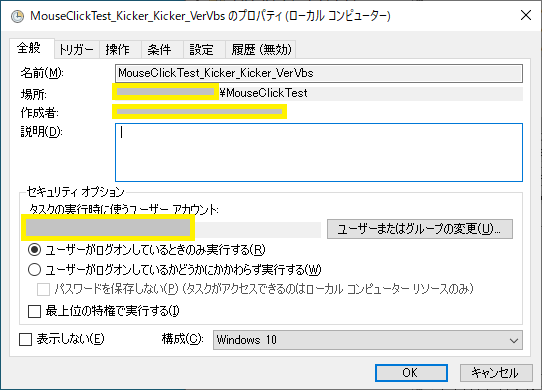Click the 場所: label

[34, 94]
